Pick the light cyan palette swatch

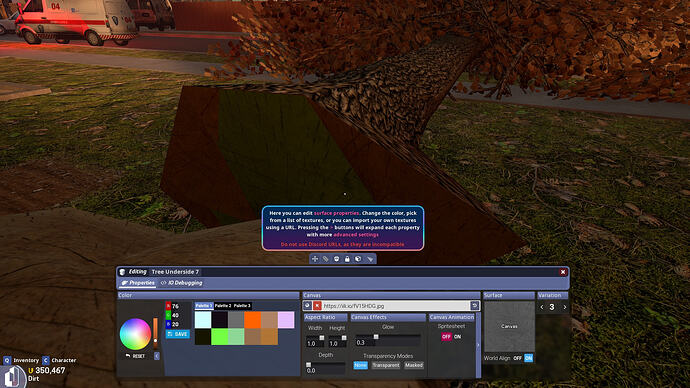(203, 320)
